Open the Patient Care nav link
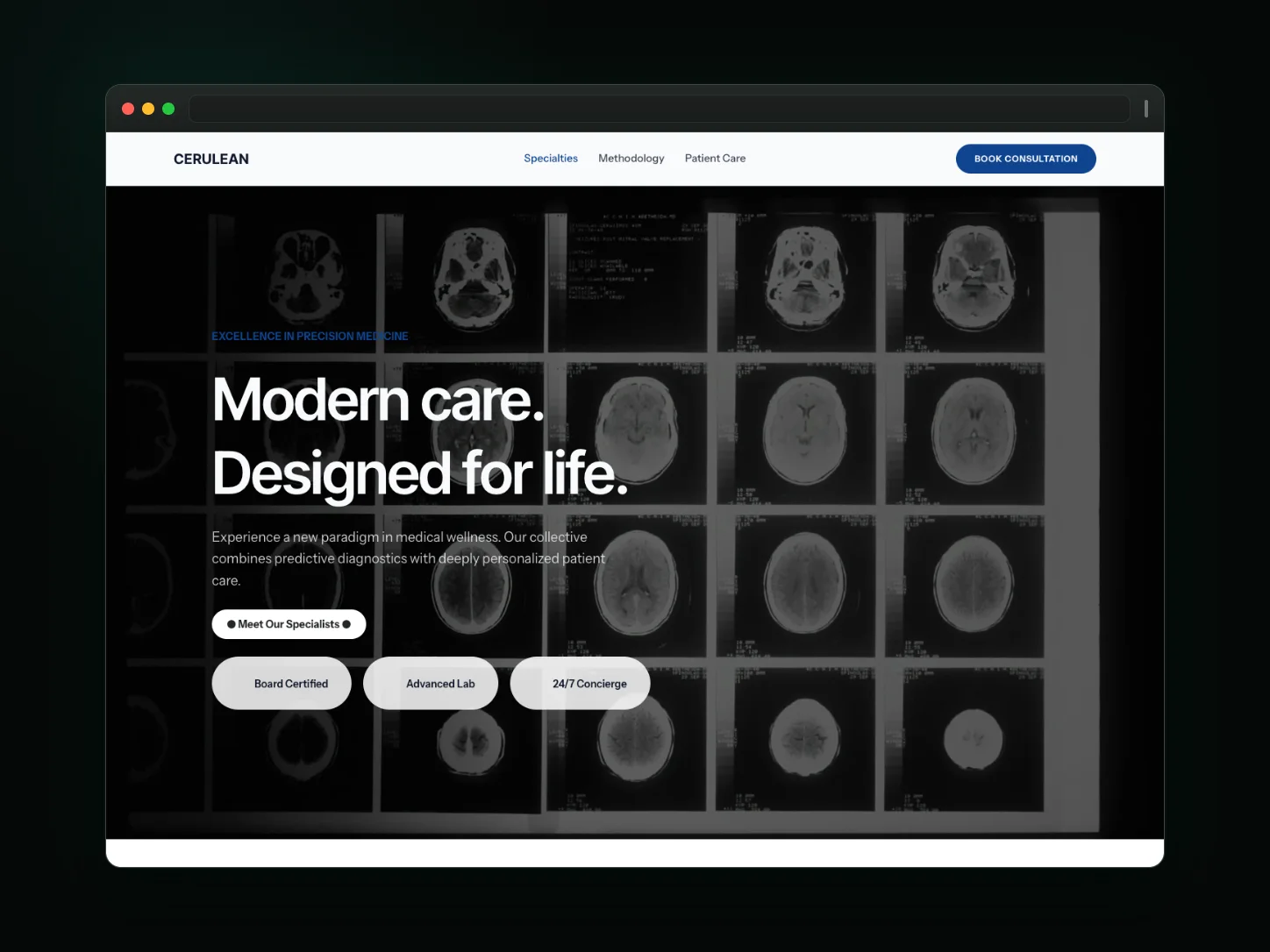Viewport: 1270px width, 952px height. [x=715, y=159]
